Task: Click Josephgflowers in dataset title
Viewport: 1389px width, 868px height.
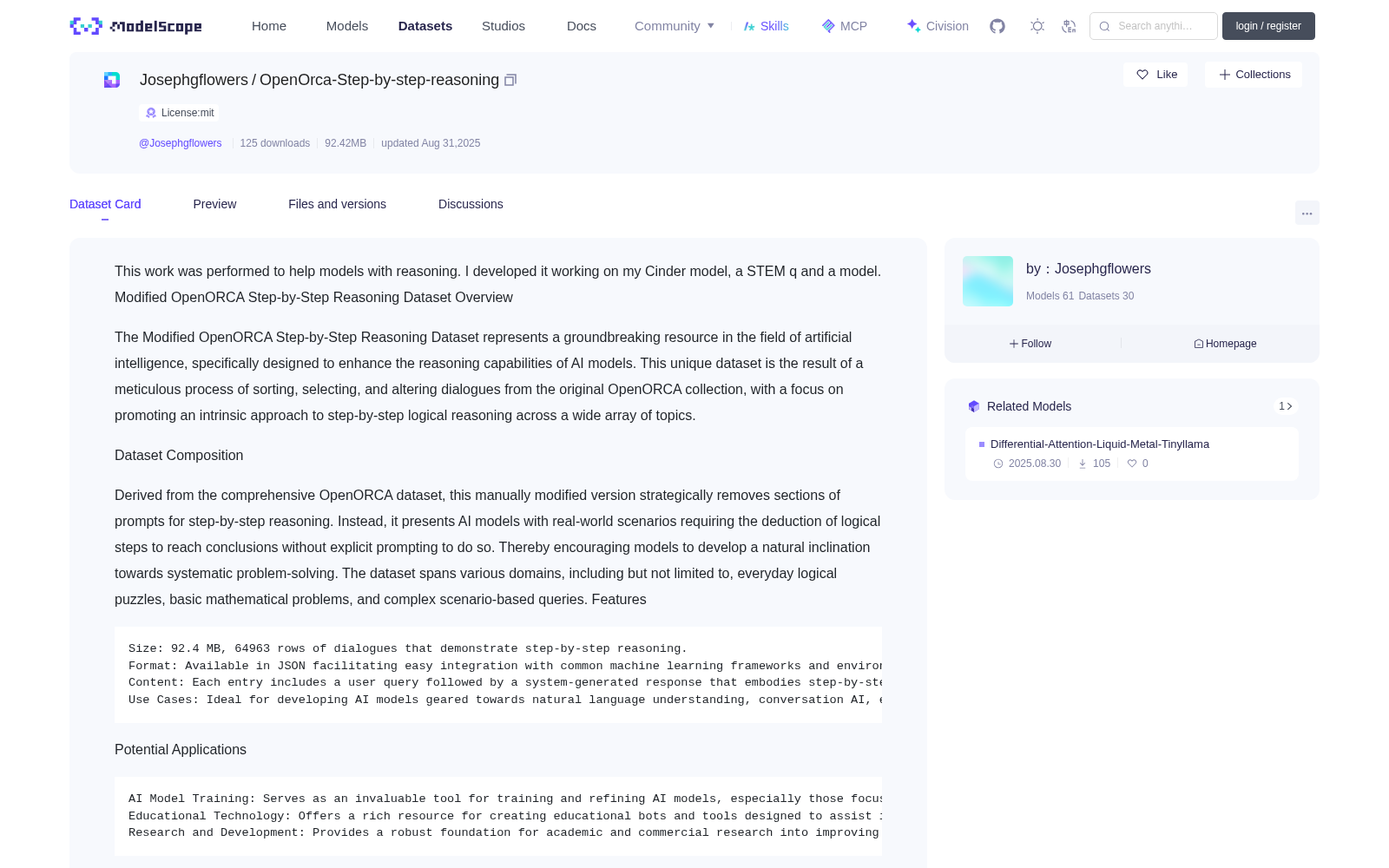Action: point(194,80)
